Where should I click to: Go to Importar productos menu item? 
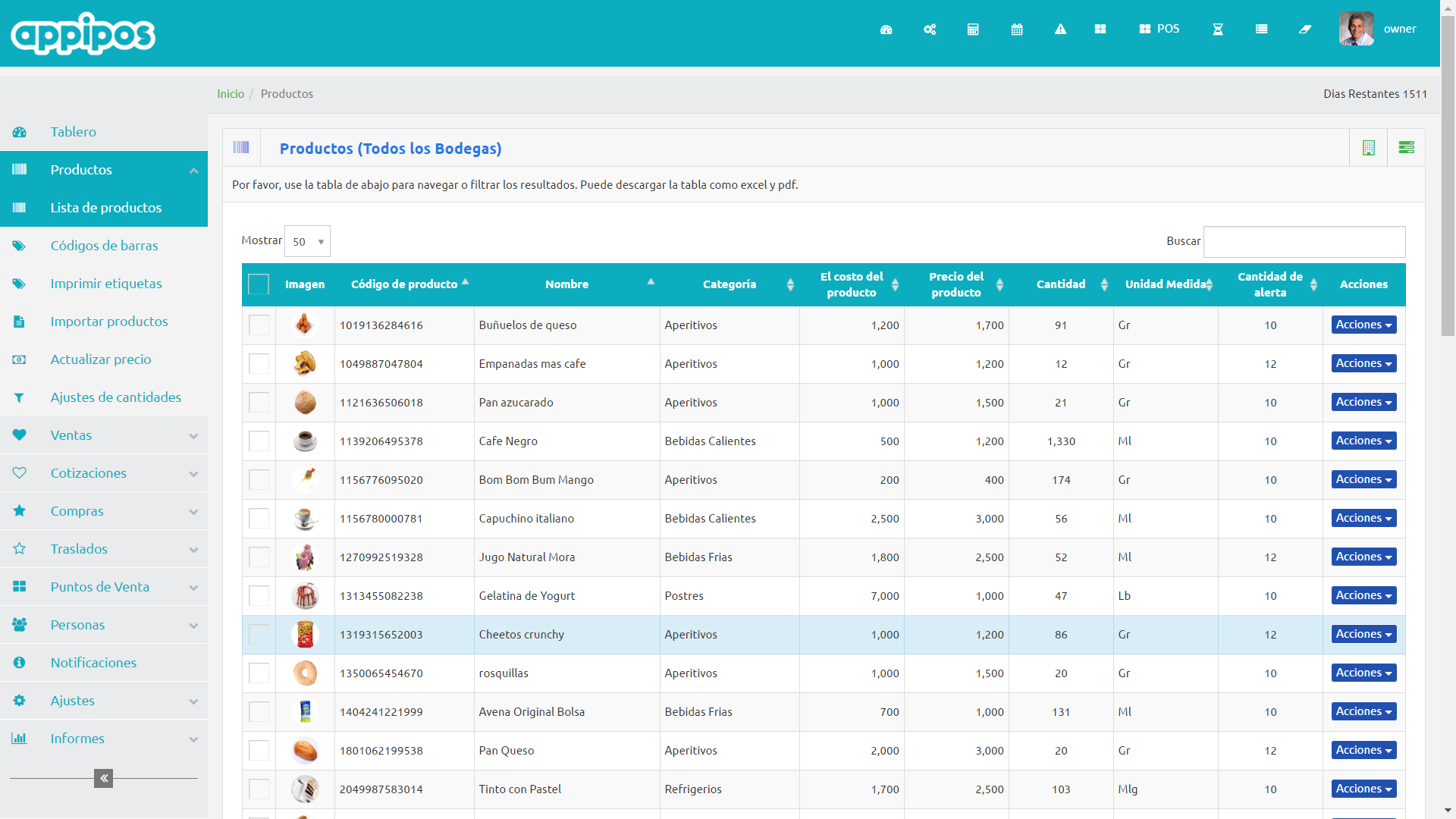[x=109, y=322]
